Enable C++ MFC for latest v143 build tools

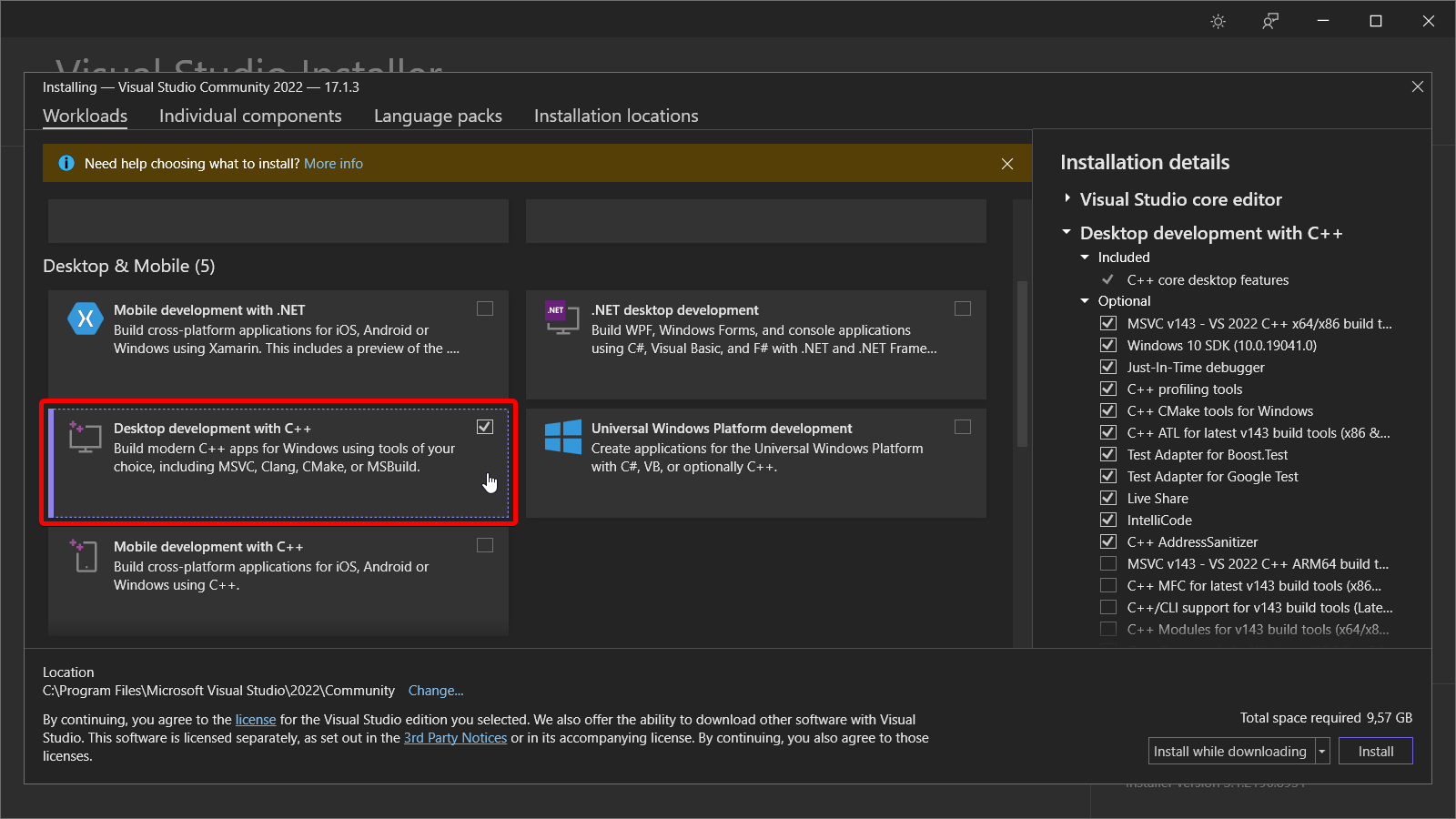1108,585
